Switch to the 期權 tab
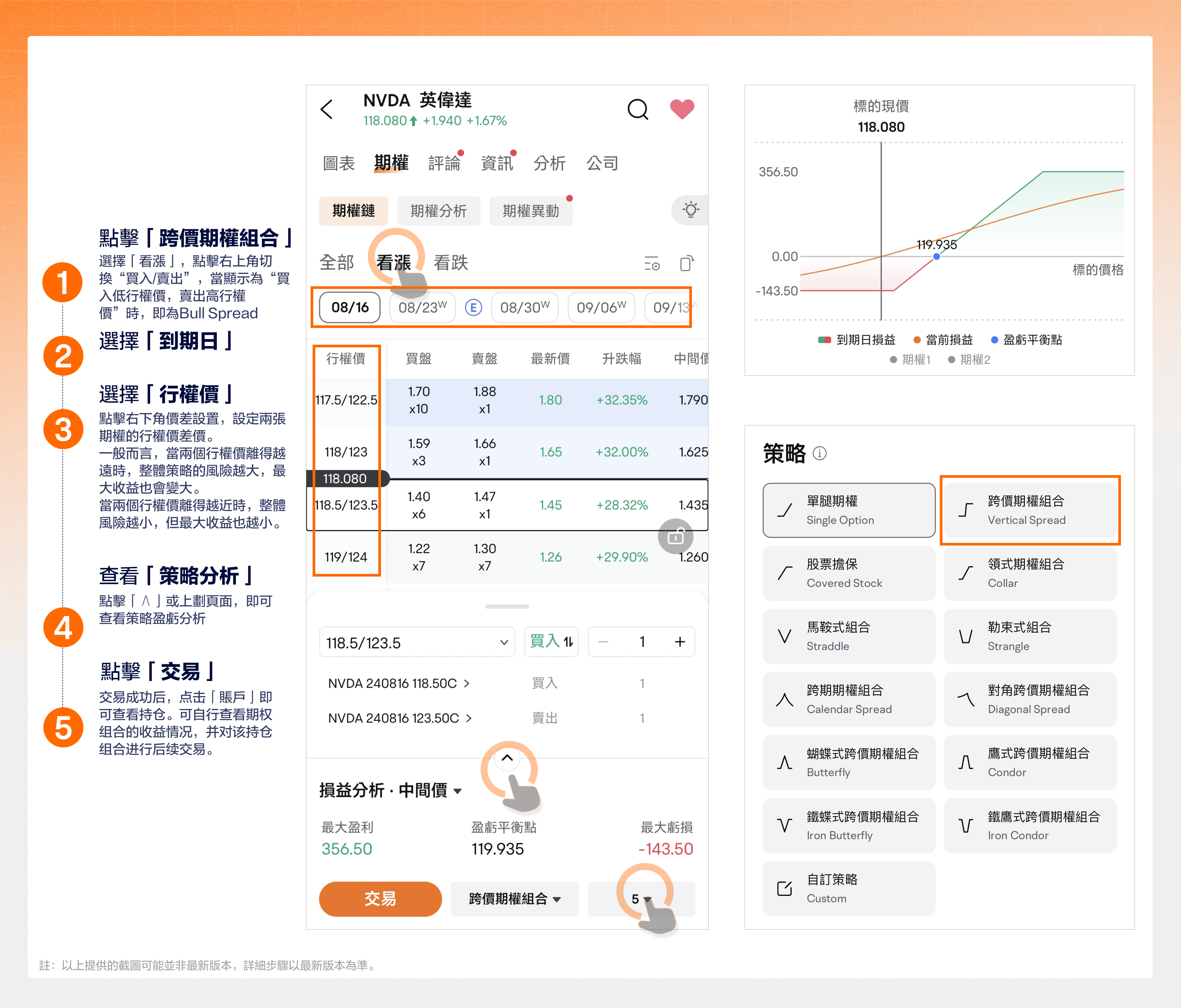Screen dimensions: 1181x1008 click(x=391, y=163)
